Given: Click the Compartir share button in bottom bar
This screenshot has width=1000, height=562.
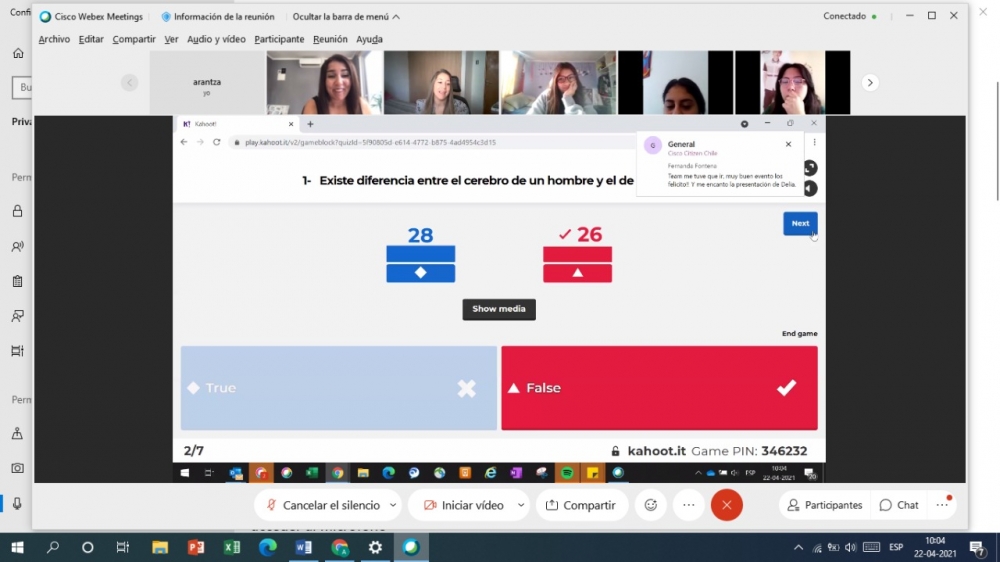Looking at the screenshot, I should tap(581, 505).
